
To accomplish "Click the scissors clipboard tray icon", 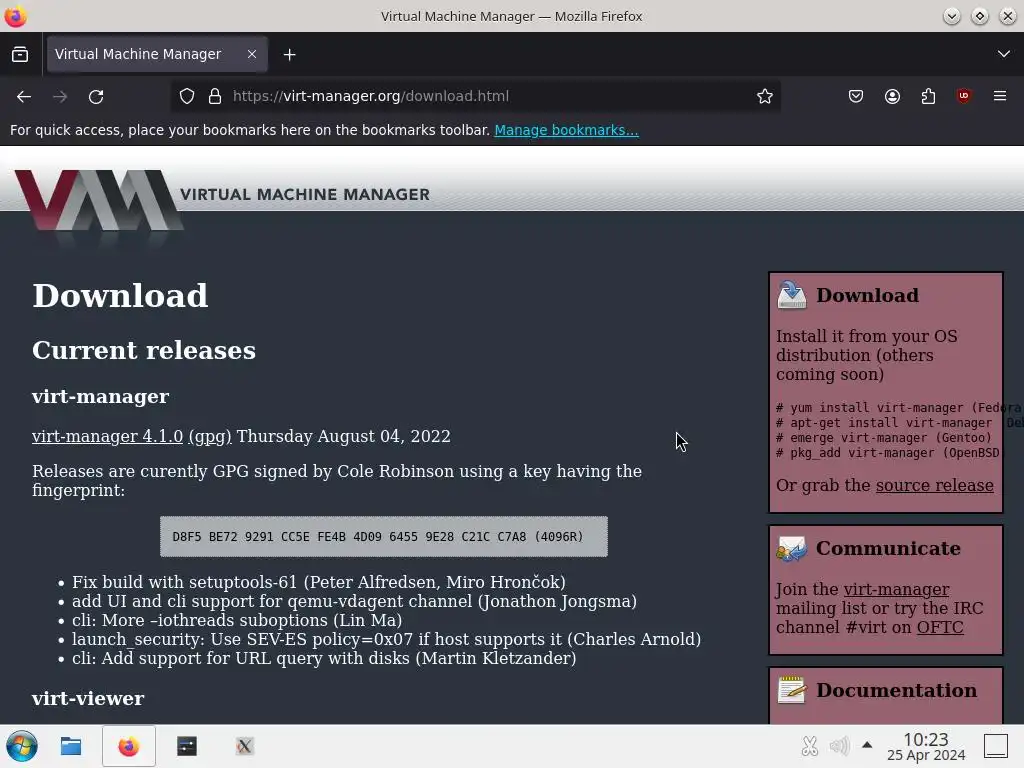I will [x=809, y=746].
